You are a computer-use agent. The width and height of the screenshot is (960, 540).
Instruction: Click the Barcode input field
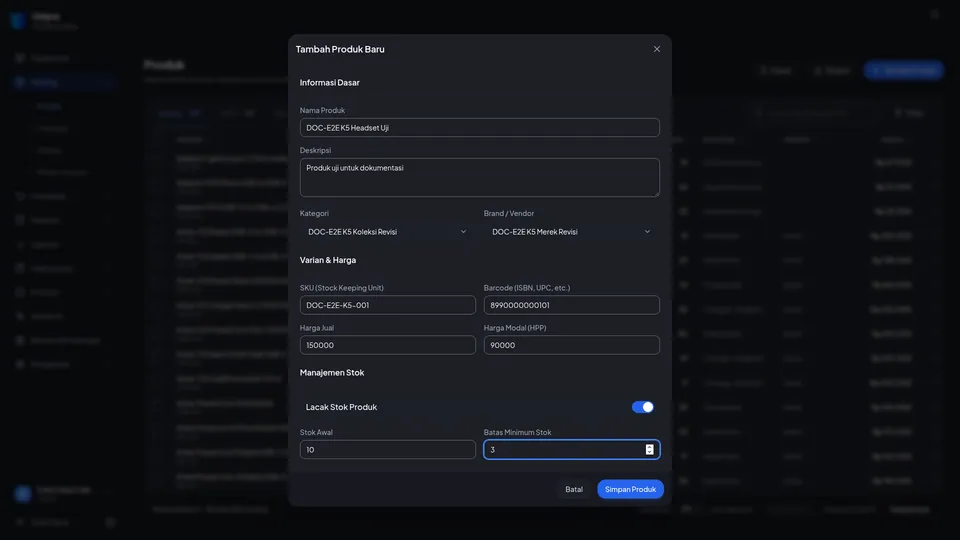click(571, 305)
